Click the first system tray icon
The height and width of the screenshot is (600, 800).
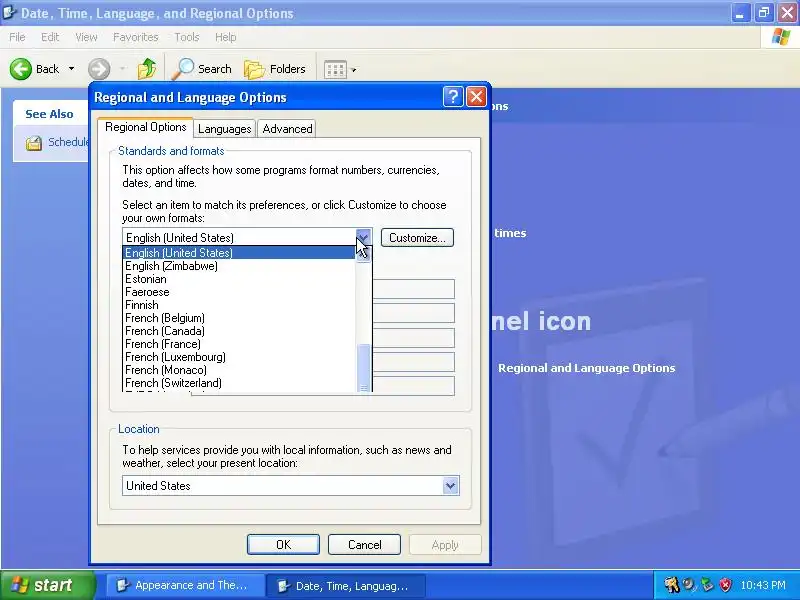(x=671, y=585)
